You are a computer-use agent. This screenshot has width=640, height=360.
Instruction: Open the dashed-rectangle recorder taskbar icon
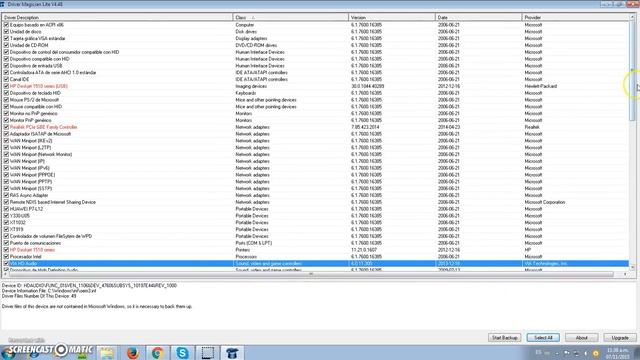pos(207,353)
